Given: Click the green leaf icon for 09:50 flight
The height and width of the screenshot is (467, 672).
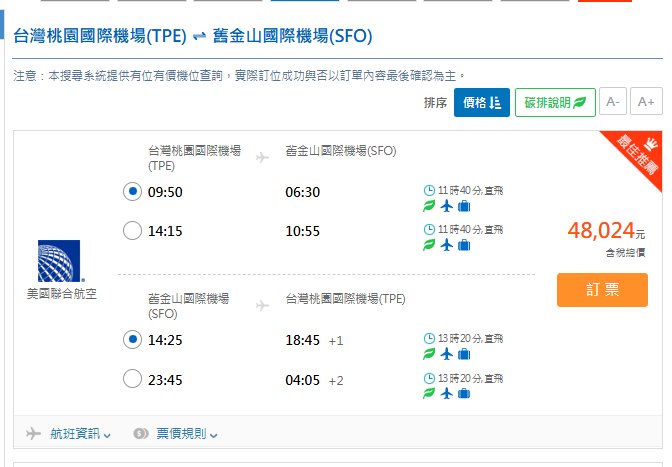Looking at the screenshot, I should pyautogui.click(x=429, y=206).
